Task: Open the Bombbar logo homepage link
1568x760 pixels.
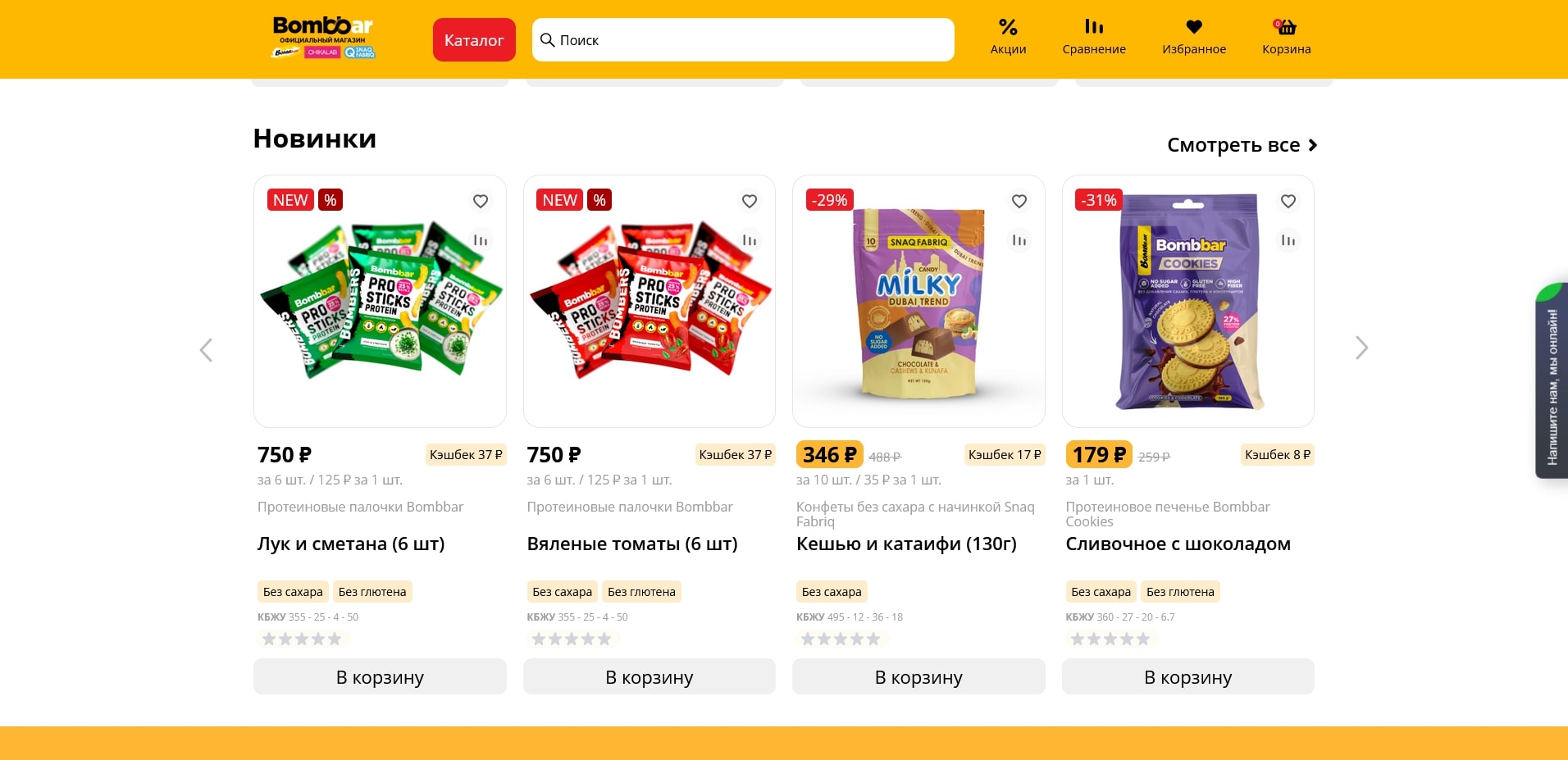Action: [323, 38]
